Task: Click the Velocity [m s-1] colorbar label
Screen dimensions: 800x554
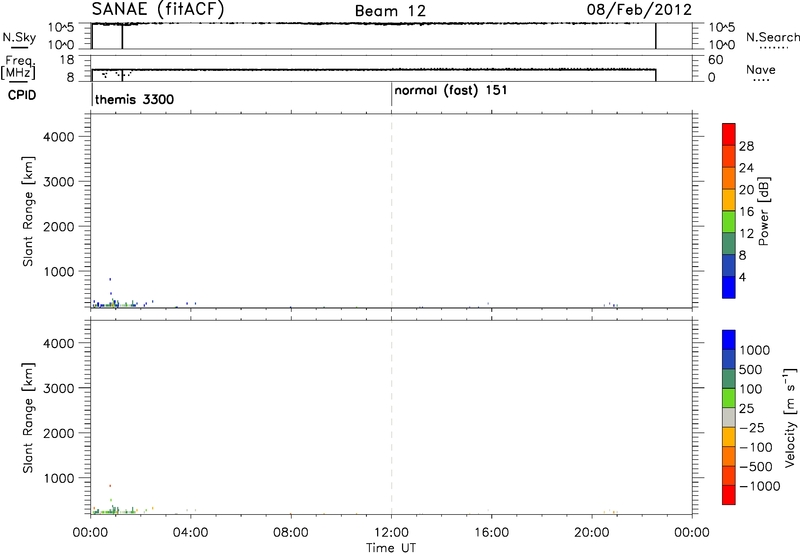Action: coord(789,417)
